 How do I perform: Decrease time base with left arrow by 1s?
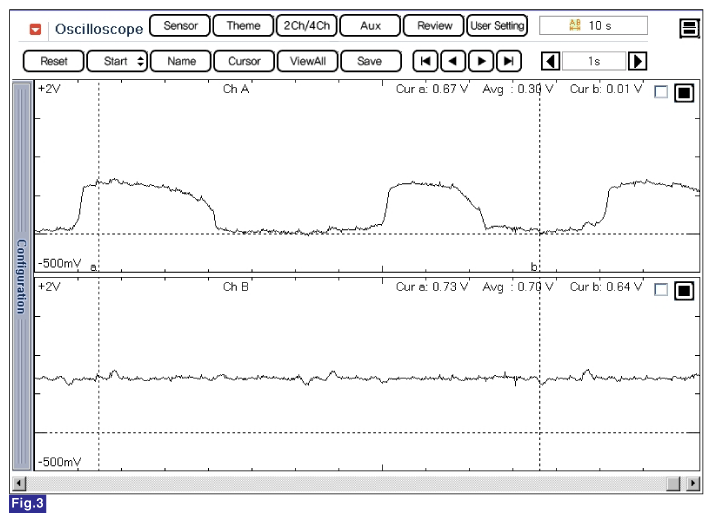click(550, 61)
